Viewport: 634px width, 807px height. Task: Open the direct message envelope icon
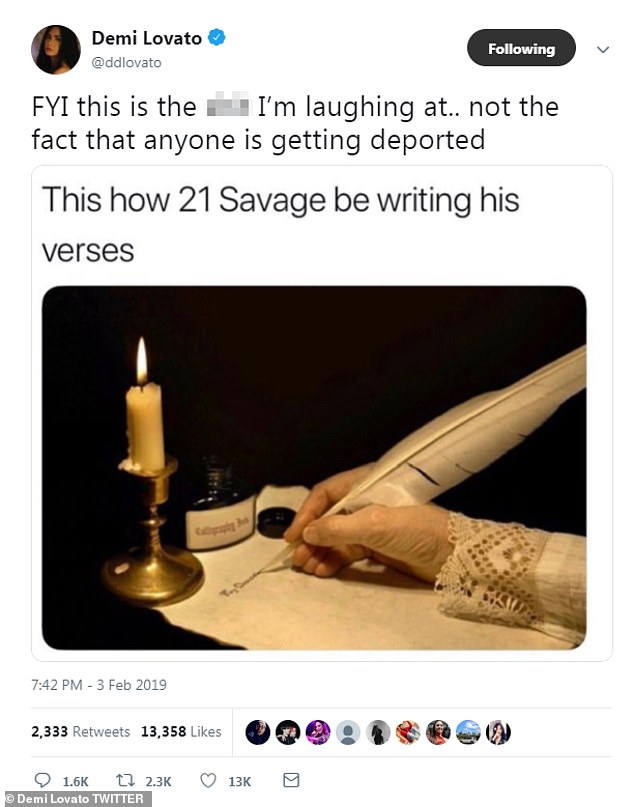(291, 780)
